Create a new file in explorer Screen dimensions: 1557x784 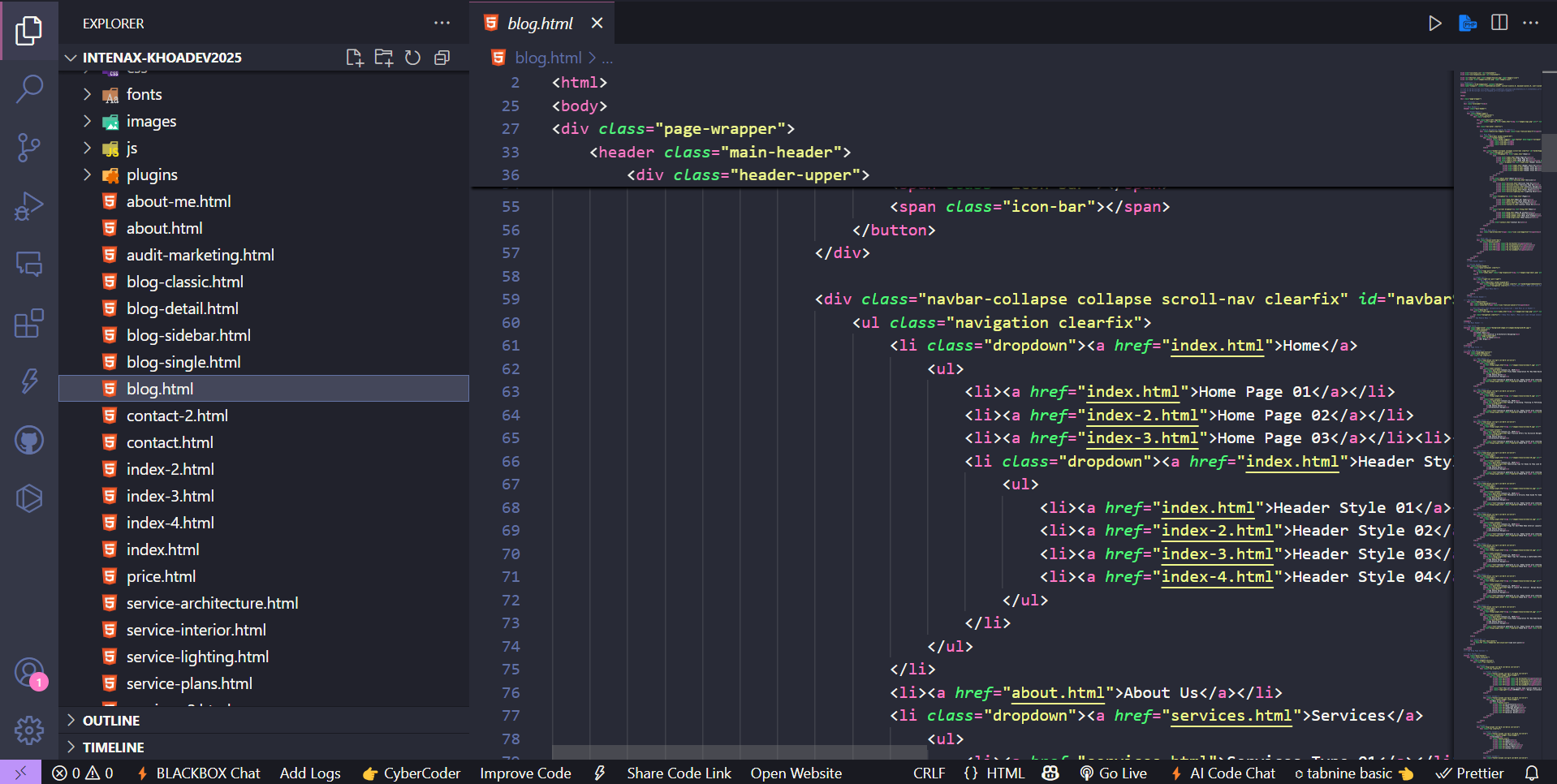pos(355,58)
